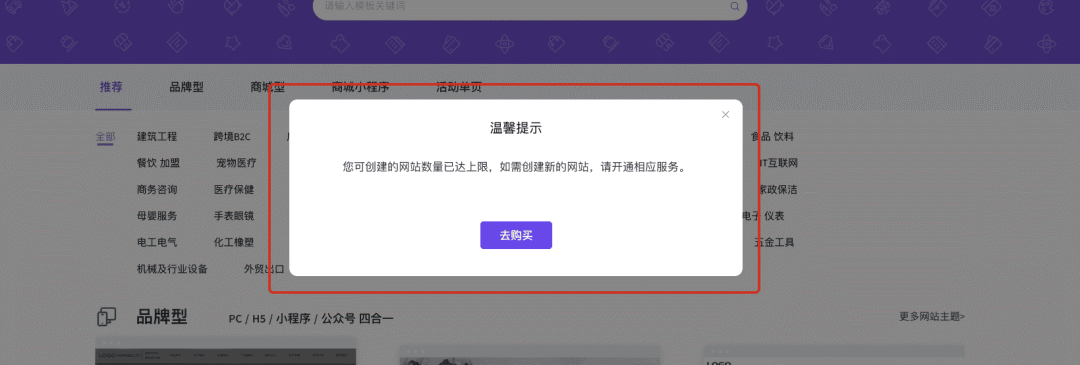This screenshot has width=1080, height=365.
Task: Click the 温馨提示 dialog title
Action: click(516, 127)
